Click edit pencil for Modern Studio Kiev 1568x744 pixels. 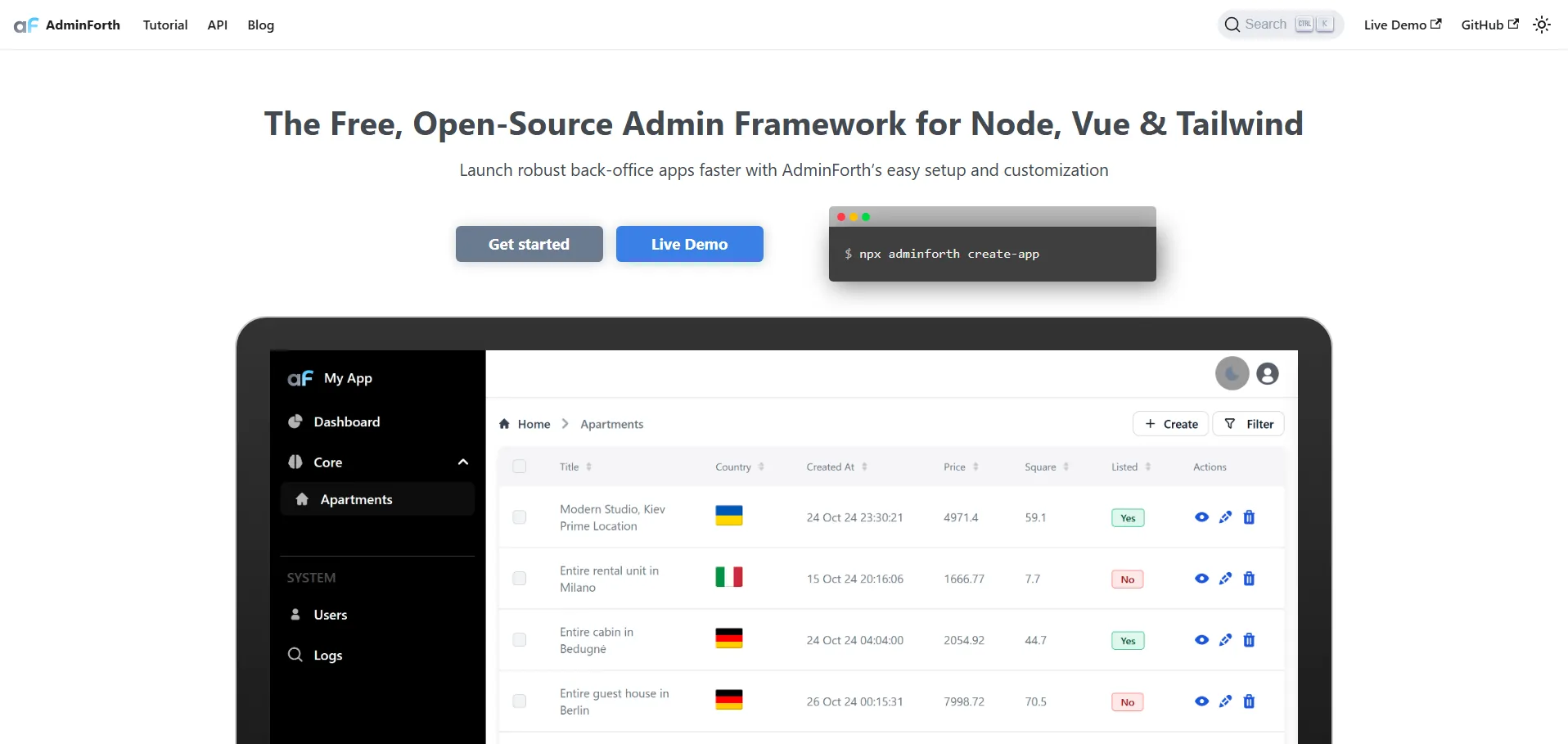pyautogui.click(x=1225, y=517)
